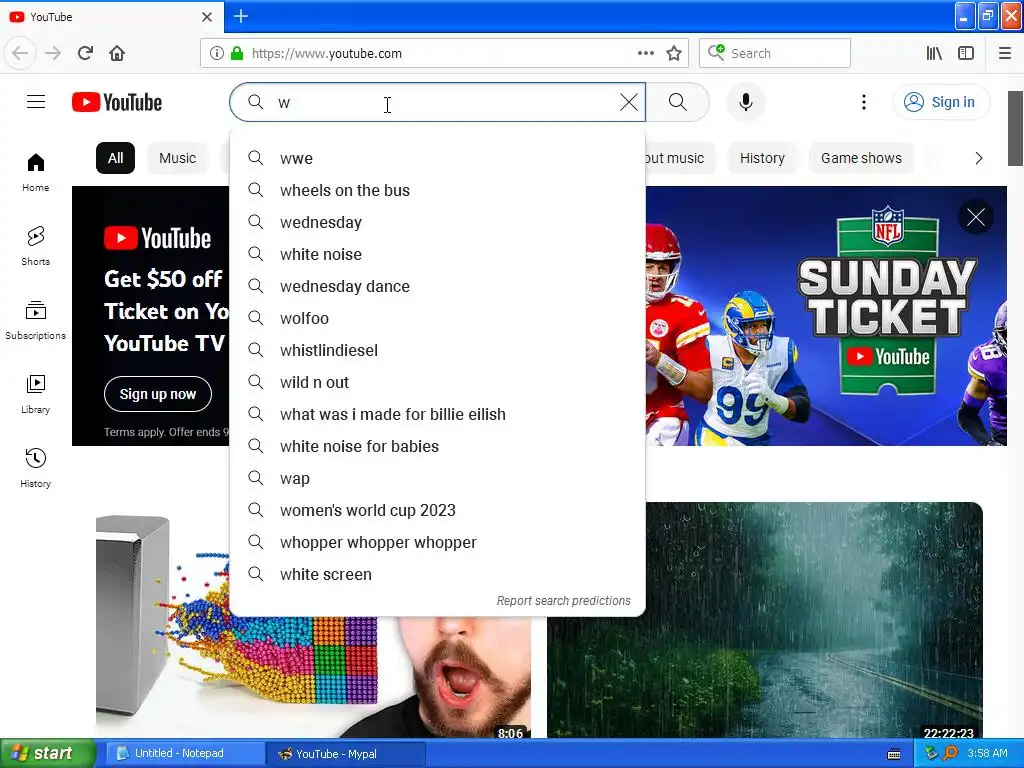Choose the 'wap' suggestion

[x=438, y=478]
